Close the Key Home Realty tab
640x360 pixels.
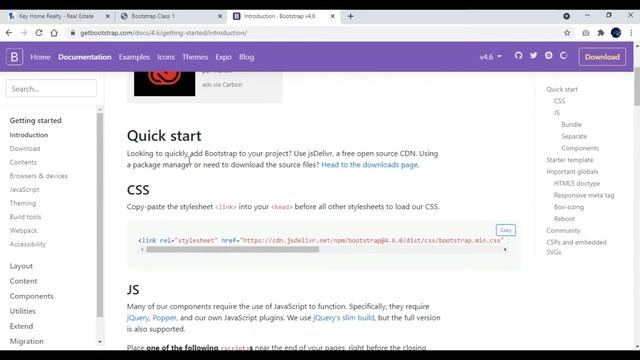[108, 16]
